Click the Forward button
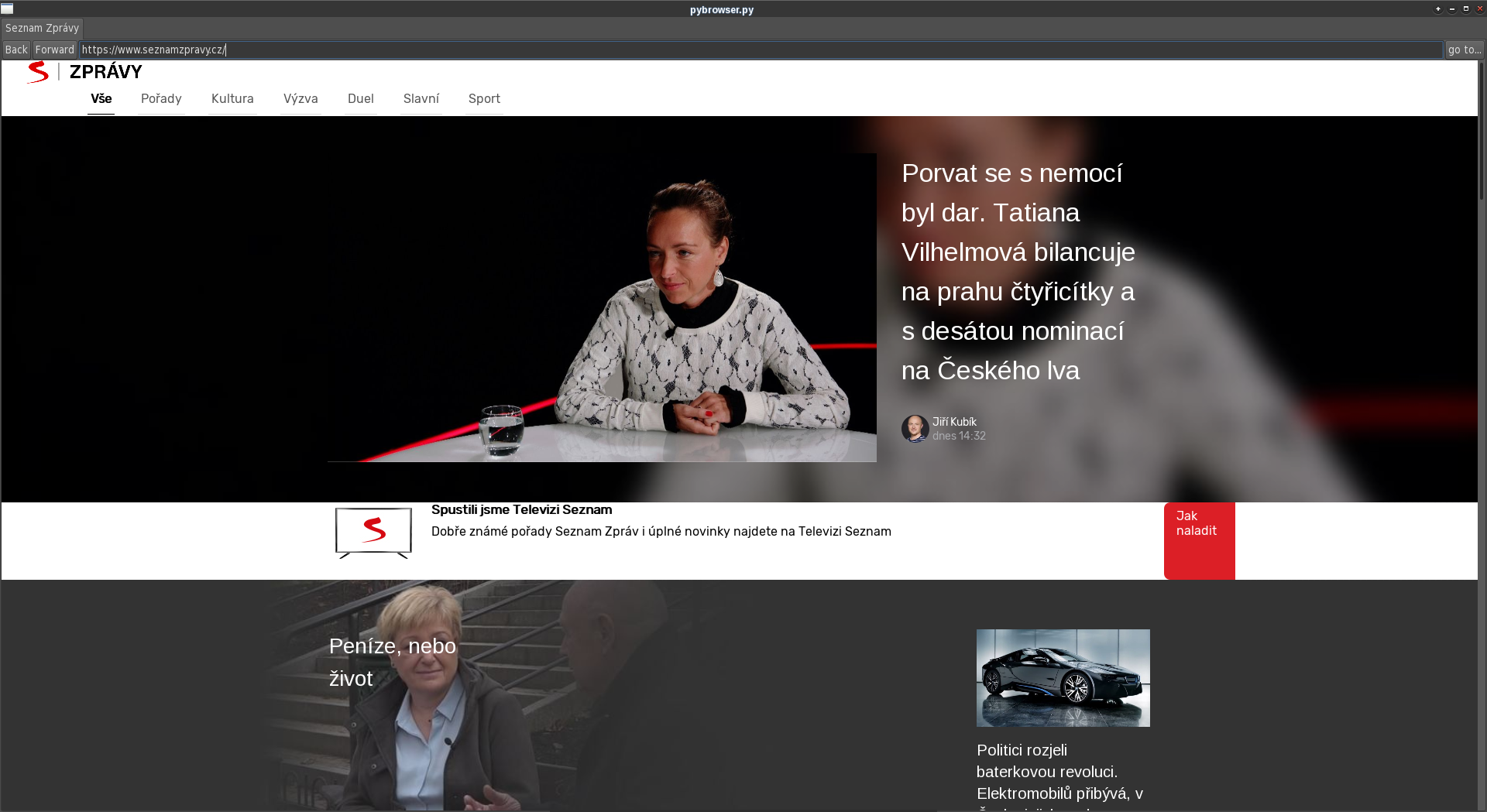The height and width of the screenshot is (812, 1487). (55, 50)
